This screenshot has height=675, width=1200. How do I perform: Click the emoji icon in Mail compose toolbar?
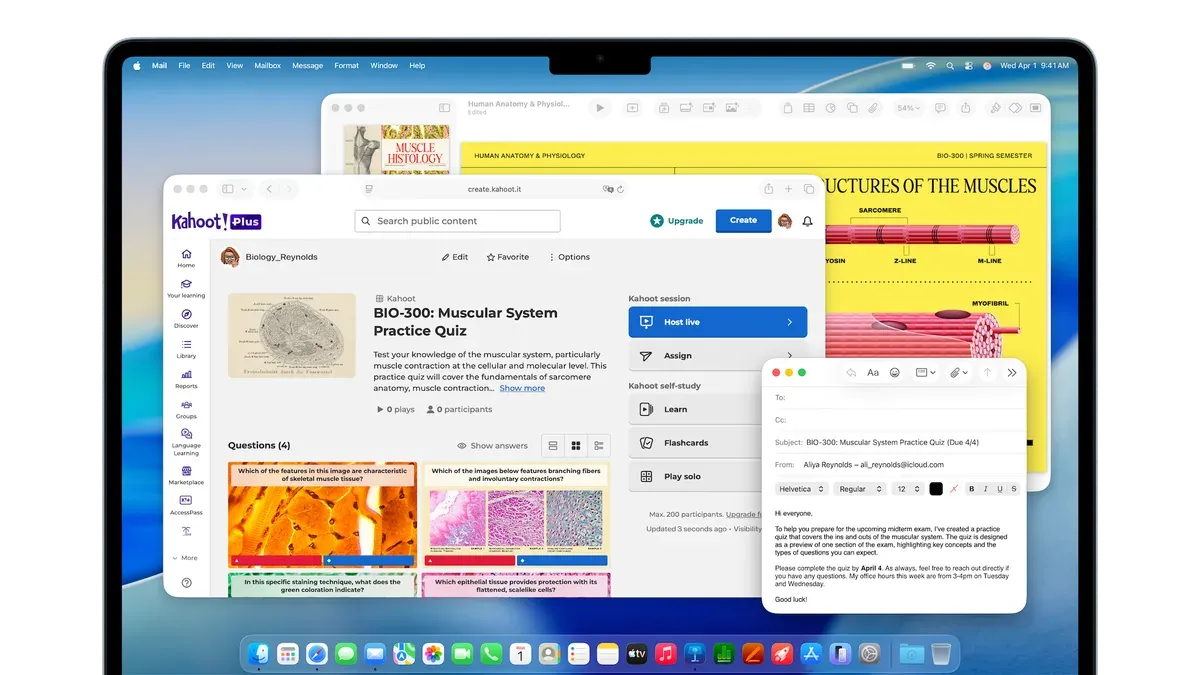coord(895,372)
